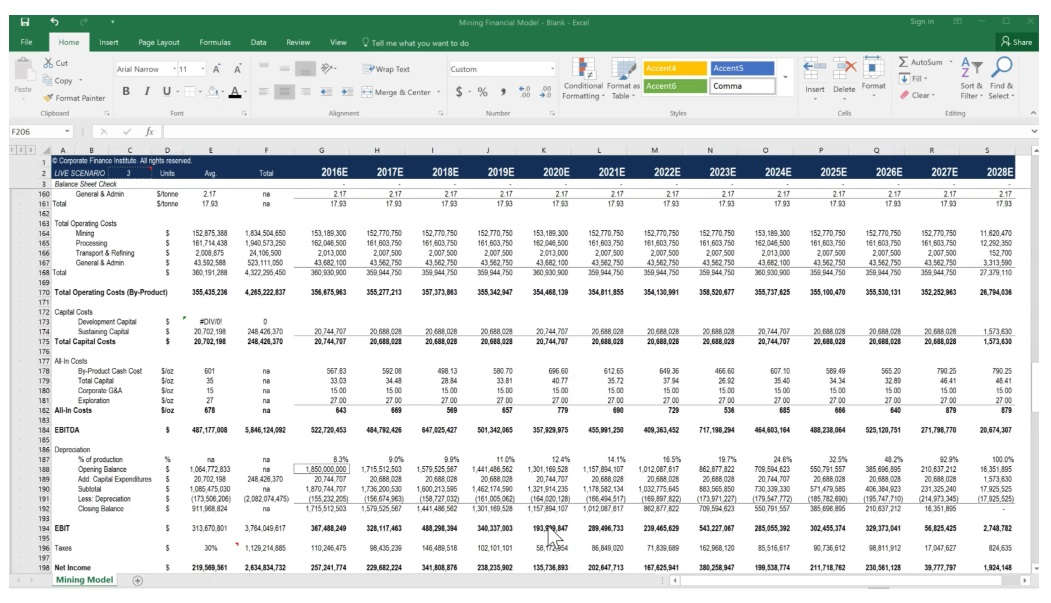
Task: Apply the Accent4 orange cell style
Action: pyautogui.click(x=674, y=68)
